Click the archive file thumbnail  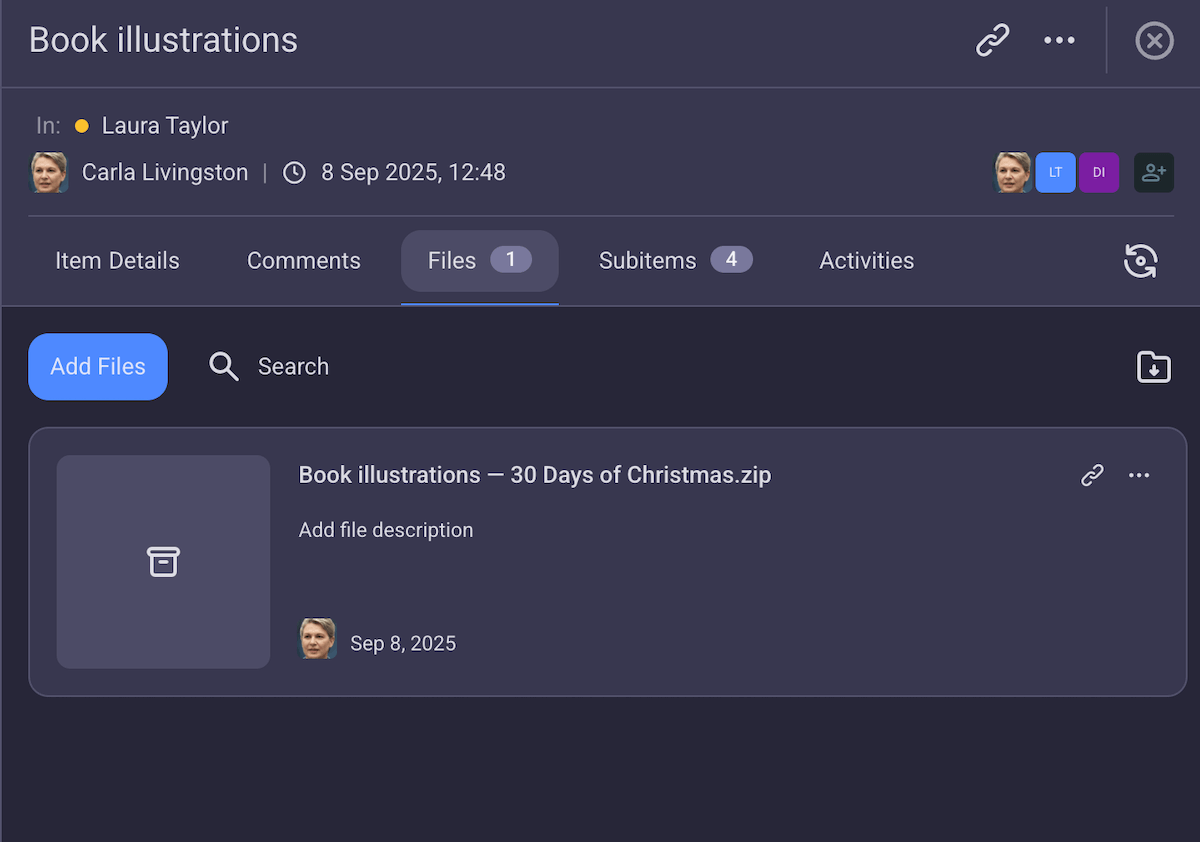click(163, 562)
